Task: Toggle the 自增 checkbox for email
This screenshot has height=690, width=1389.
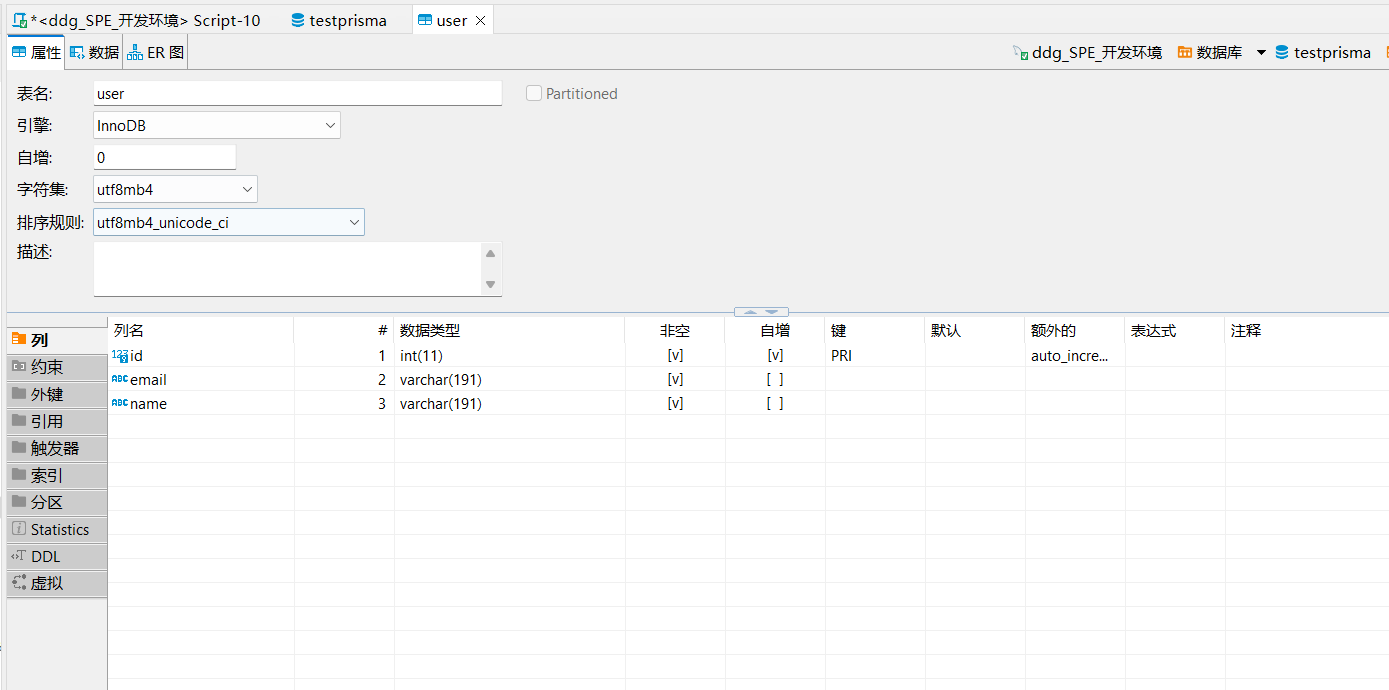Action: point(775,380)
